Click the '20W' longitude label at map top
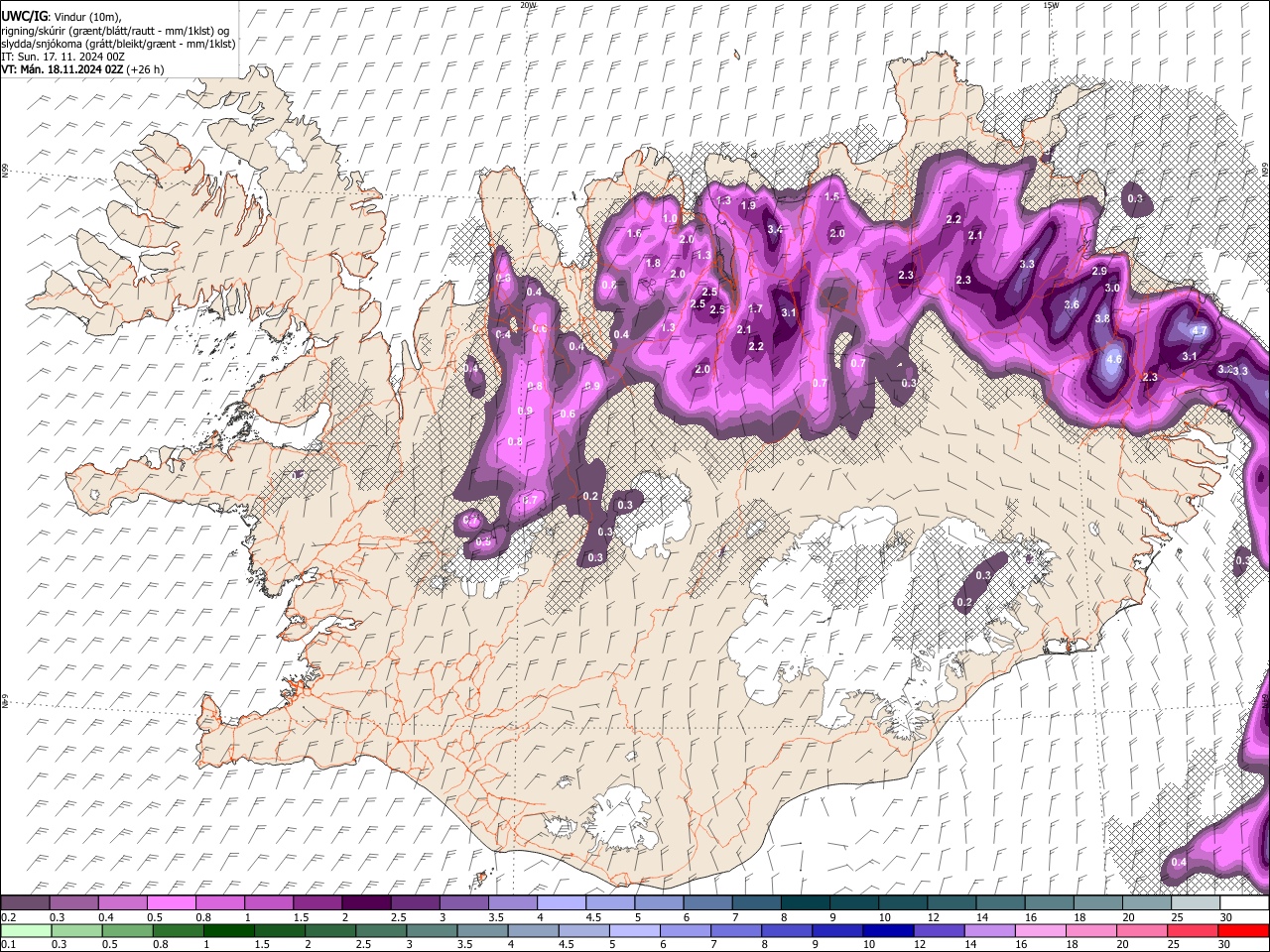The height and width of the screenshot is (952, 1270). (x=528, y=5)
